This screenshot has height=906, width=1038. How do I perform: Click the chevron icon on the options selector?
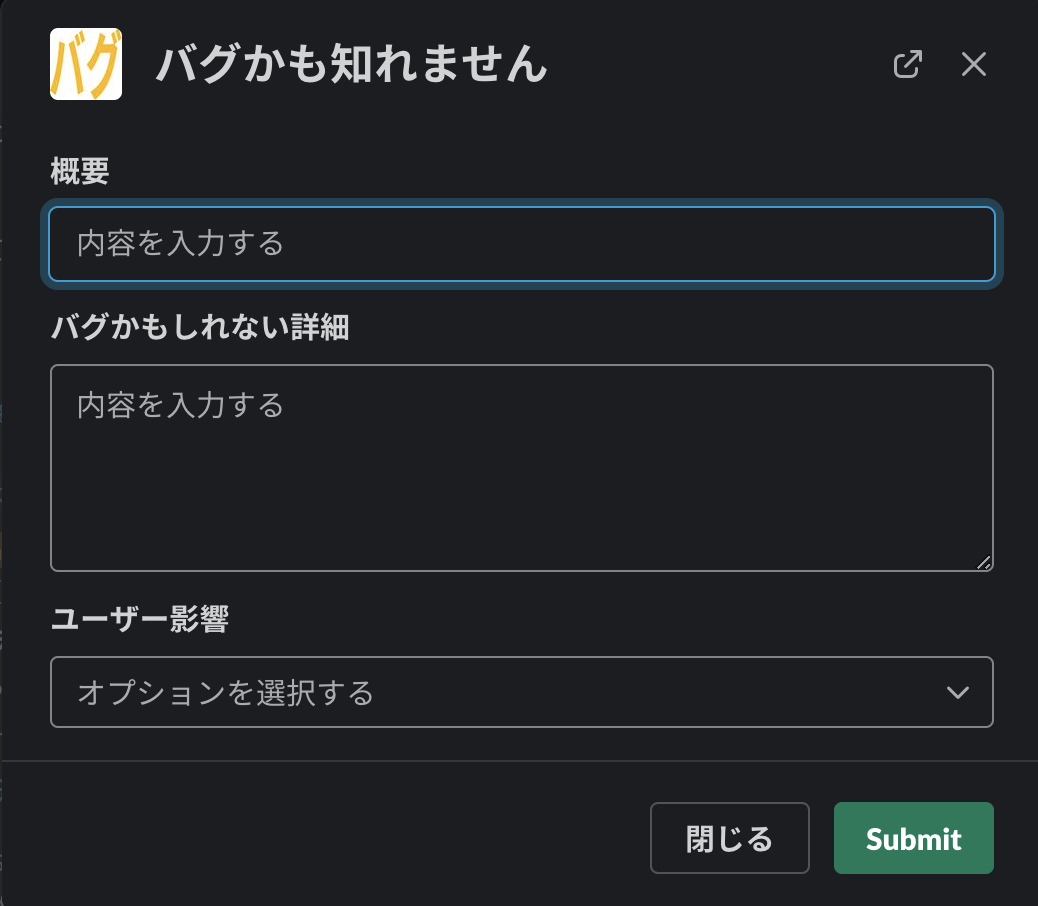click(958, 692)
